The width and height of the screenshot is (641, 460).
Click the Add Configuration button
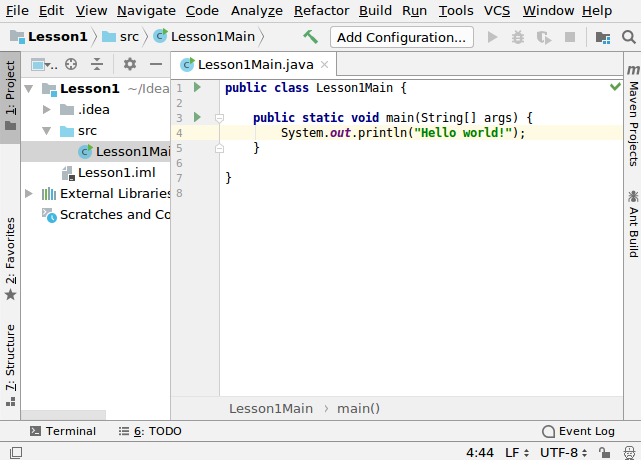click(x=401, y=37)
